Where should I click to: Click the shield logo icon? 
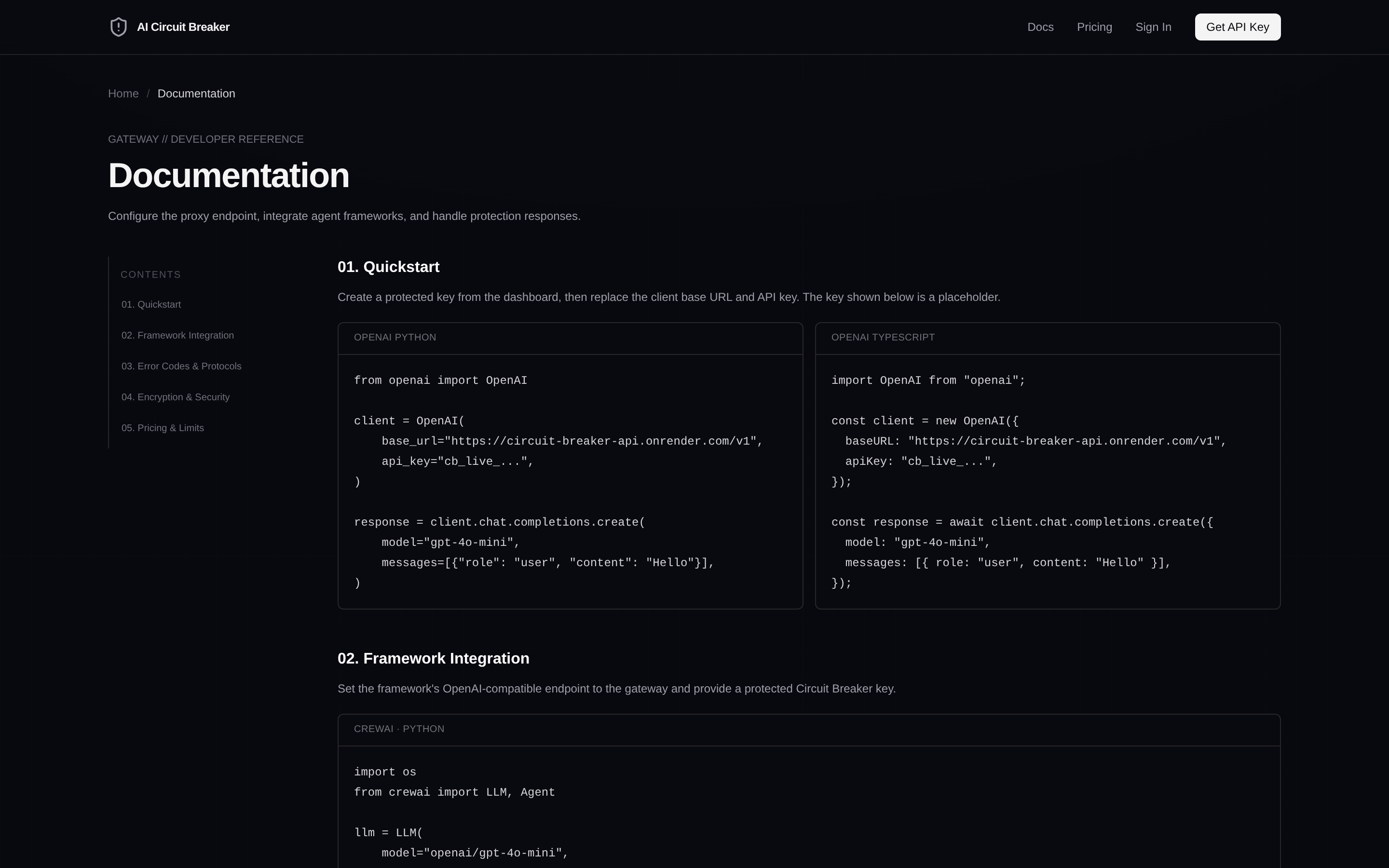tap(118, 27)
